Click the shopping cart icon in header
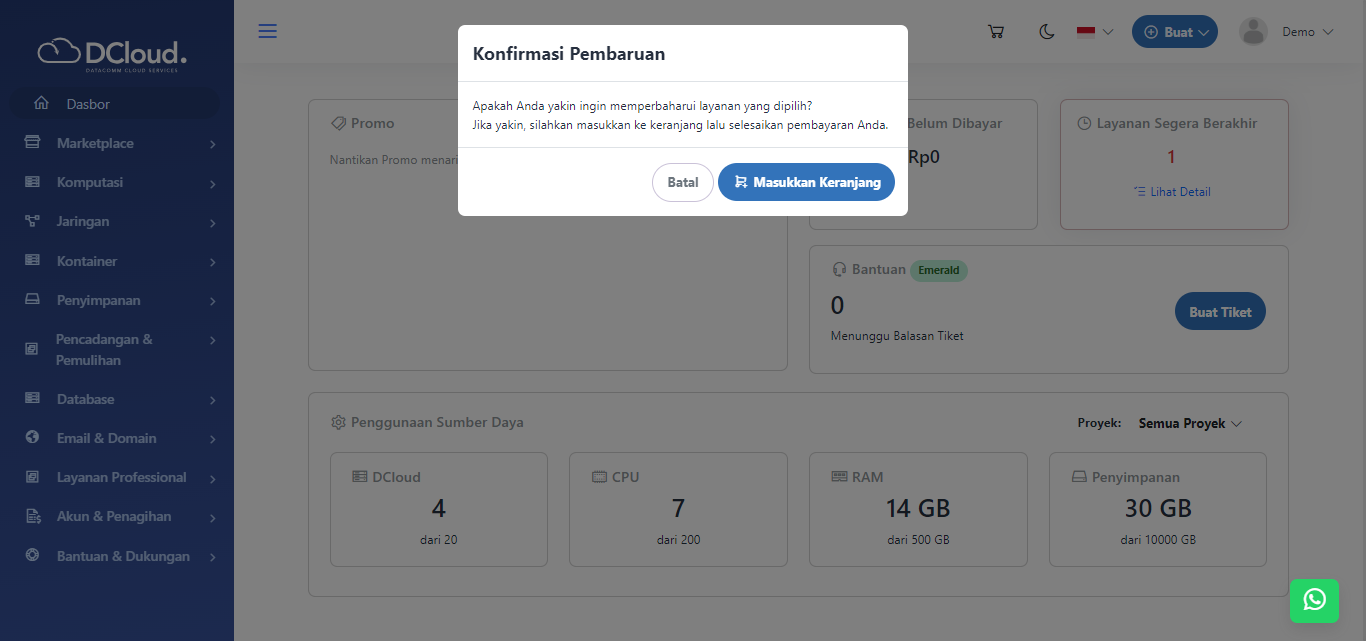1366x641 pixels. (x=995, y=32)
